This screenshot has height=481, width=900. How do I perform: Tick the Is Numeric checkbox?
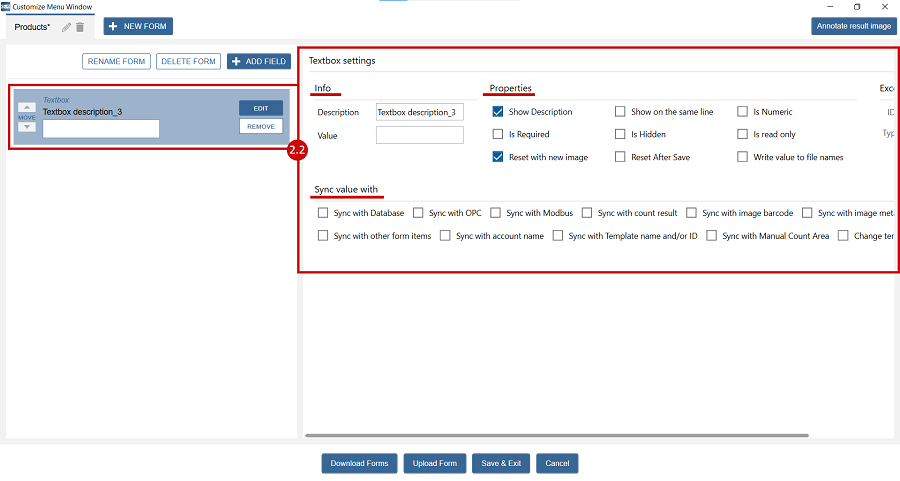(743, 112)
